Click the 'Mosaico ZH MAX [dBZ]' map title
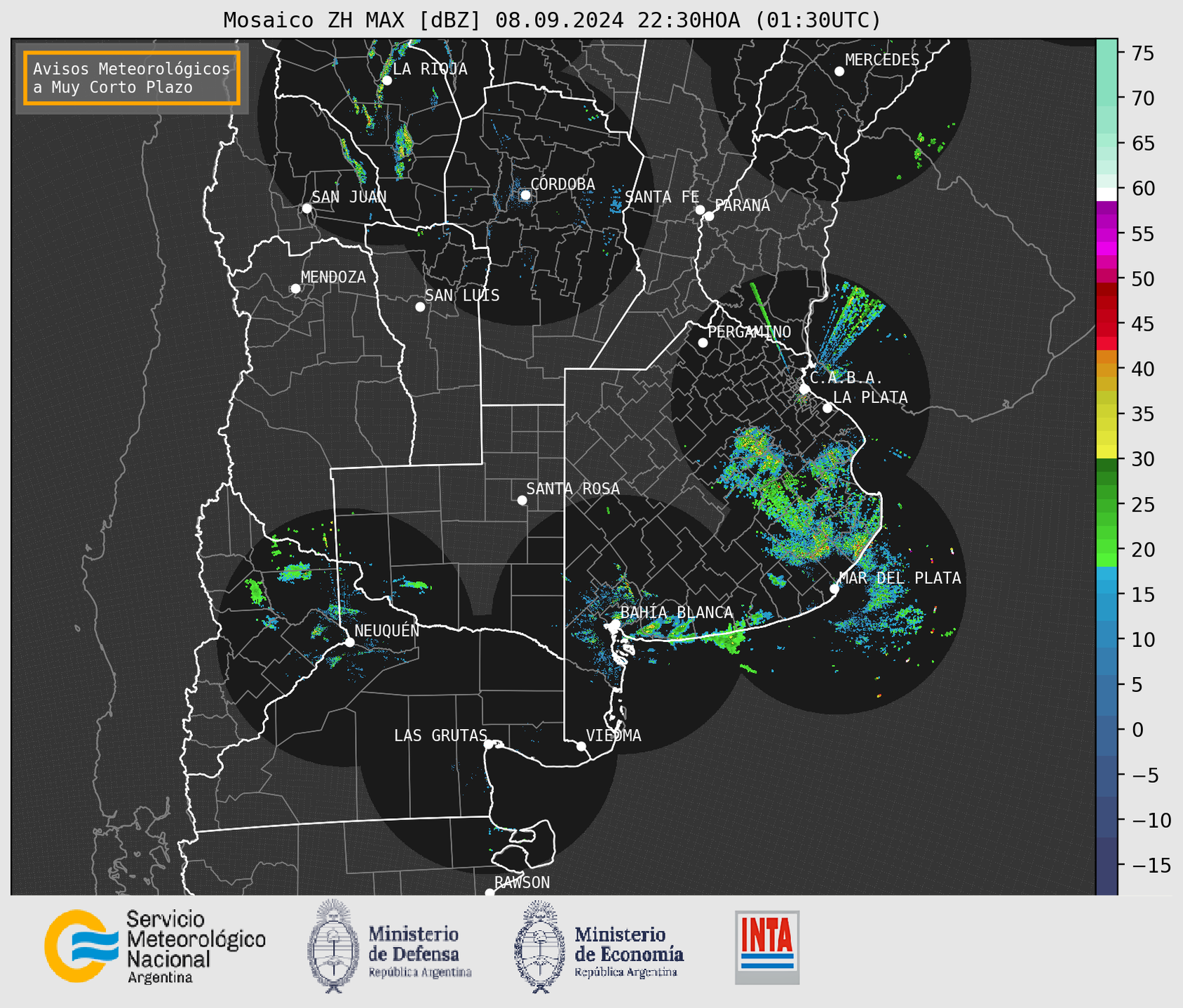The height and width of the screenshot is (1008, 1183). [552, 20]
